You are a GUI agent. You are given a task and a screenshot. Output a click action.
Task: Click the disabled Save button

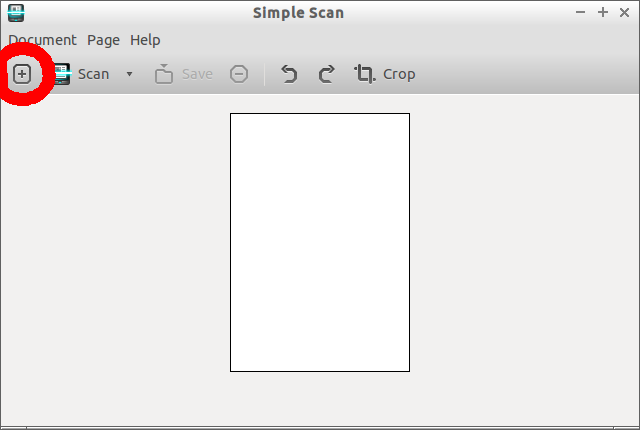tap(184, 74)
